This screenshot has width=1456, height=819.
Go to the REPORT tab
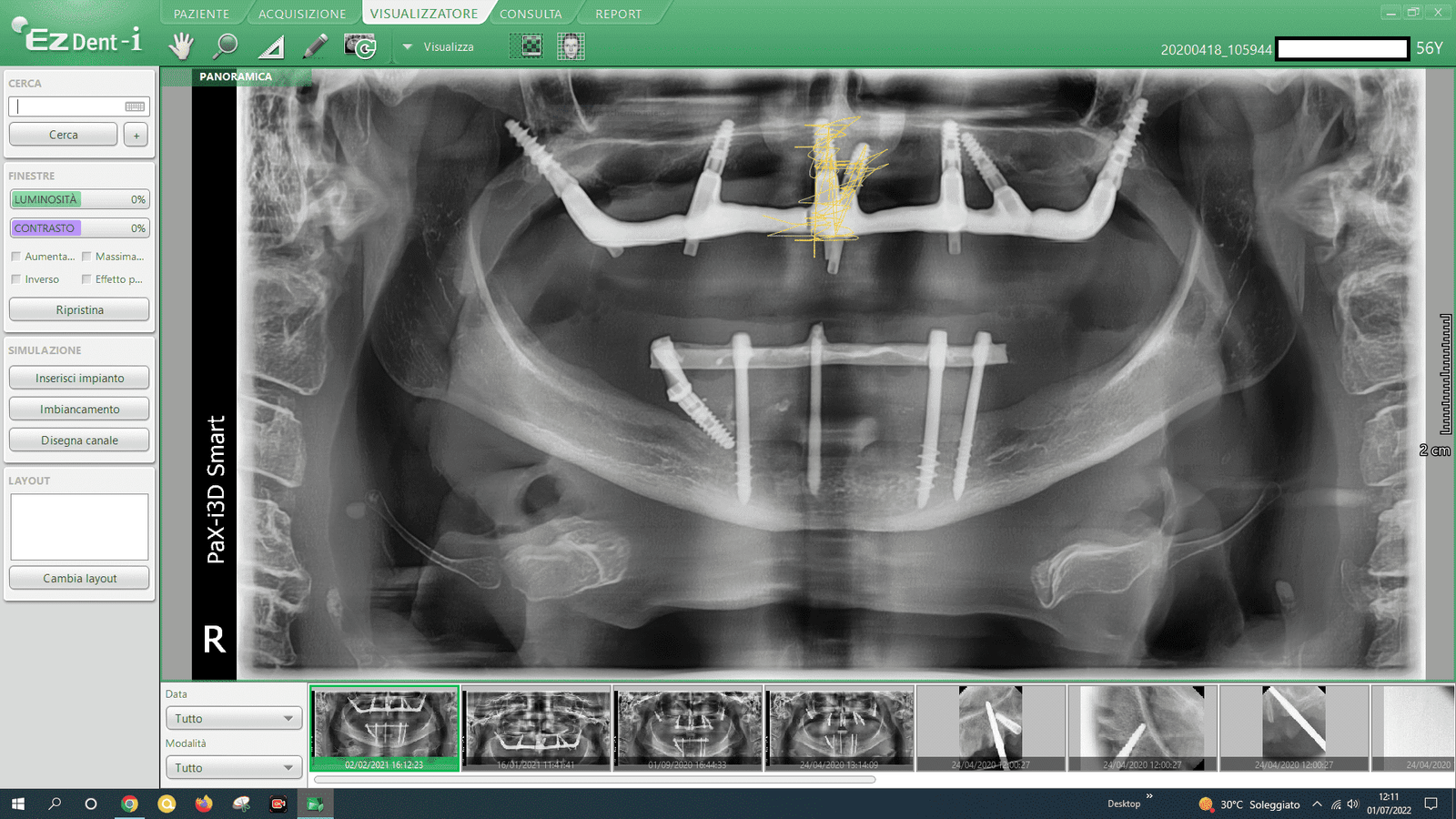click(x=618, y=14)
